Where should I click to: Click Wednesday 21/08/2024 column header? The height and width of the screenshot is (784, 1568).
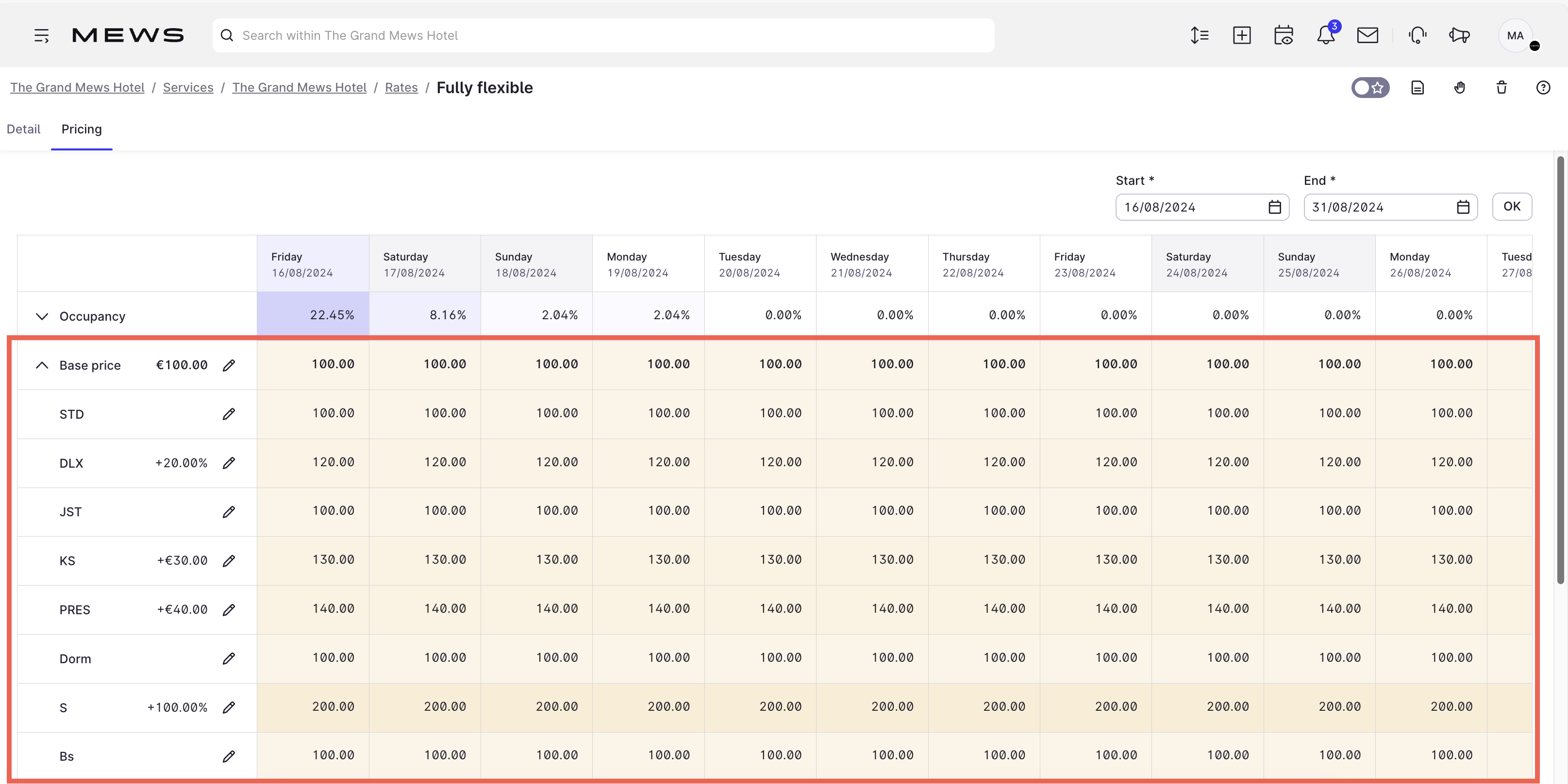coord(872,264)
